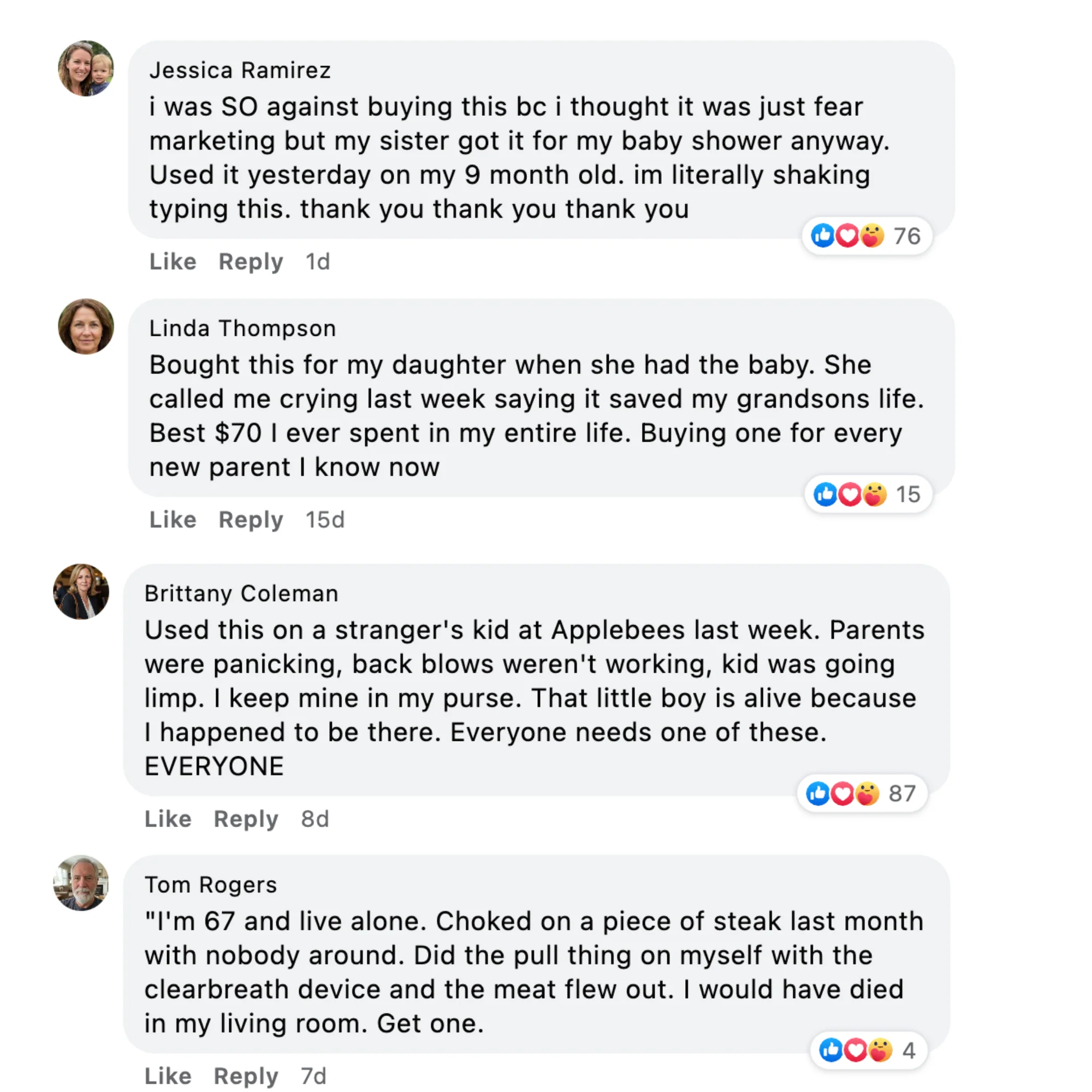Like Linda Thompson's comment
The width and height of the screenshot is (1092, 1092).
click(173, 520)
